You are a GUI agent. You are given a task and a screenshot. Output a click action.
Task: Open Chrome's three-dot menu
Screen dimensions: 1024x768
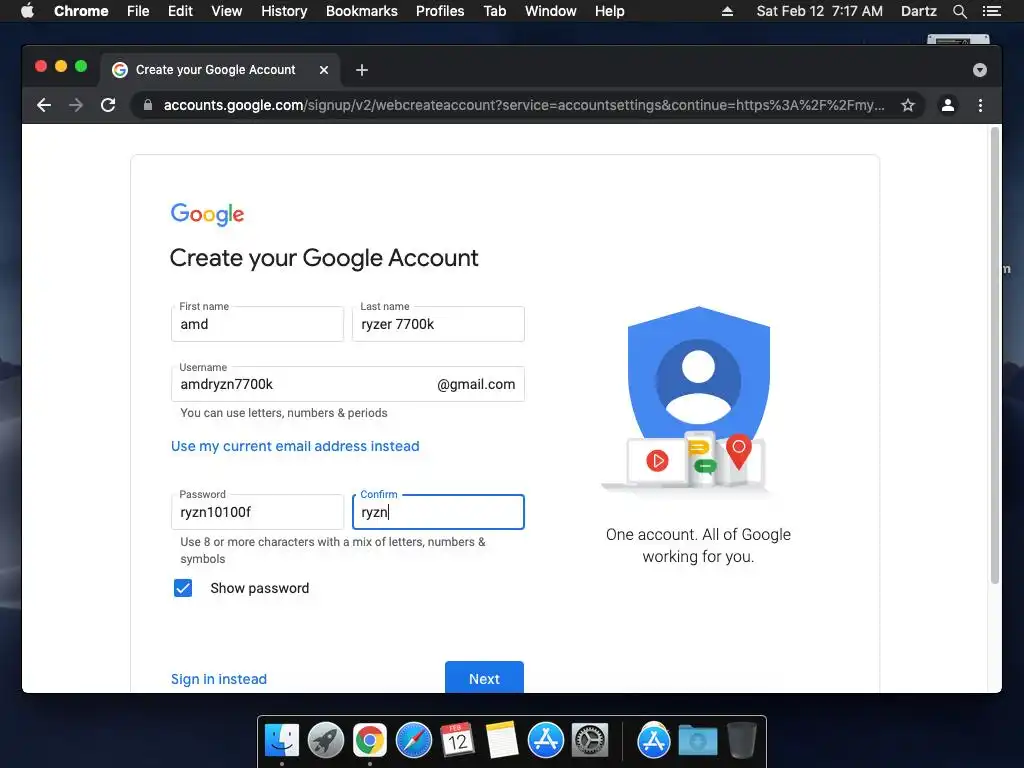coord(980,105)
